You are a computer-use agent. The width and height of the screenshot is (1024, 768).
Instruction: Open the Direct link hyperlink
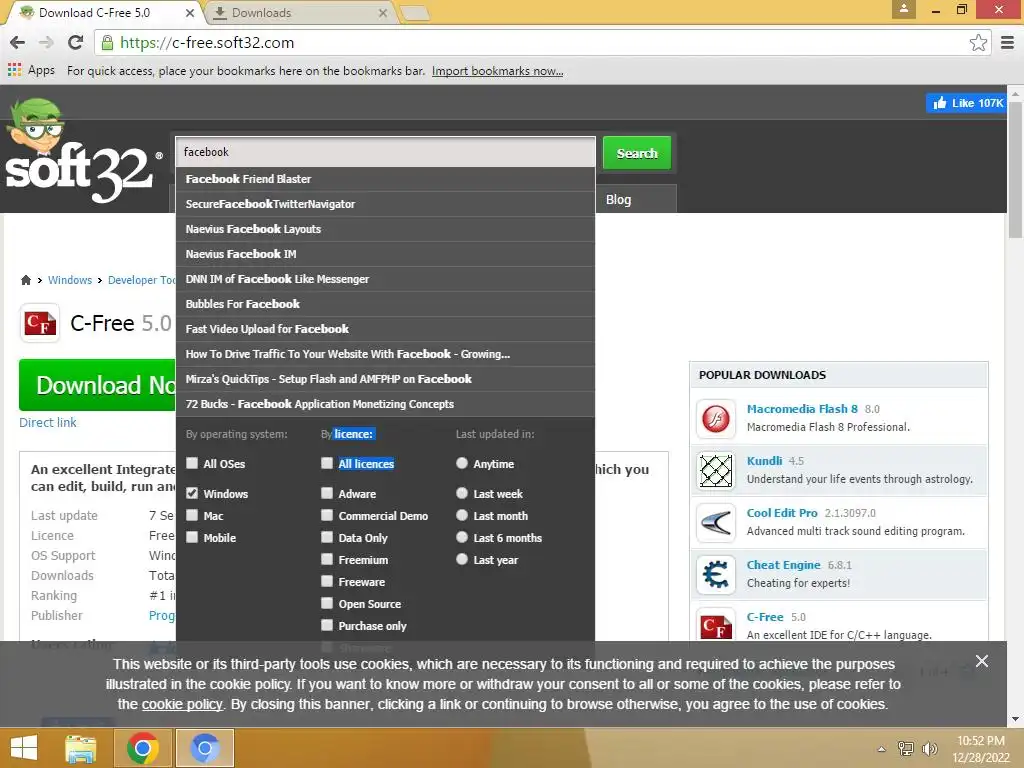[48, 423]
